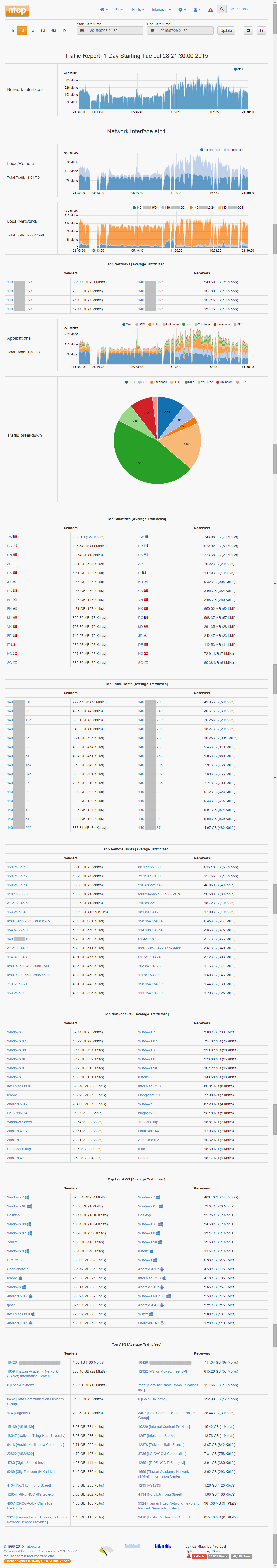Click the license expires warning badge
This screenshot has width=277, height=1568.
coord(37,1561)
